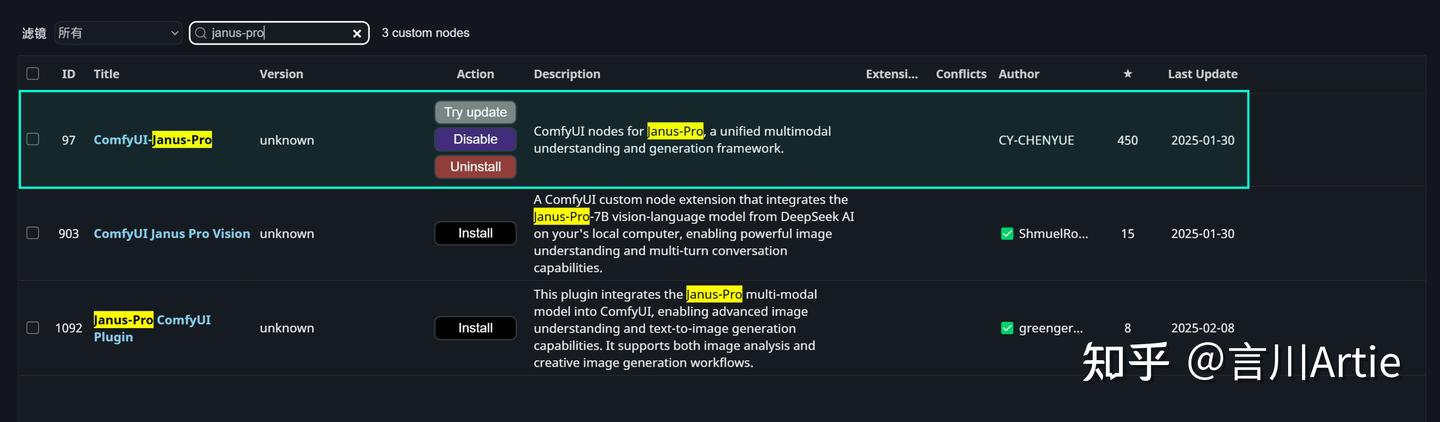The width and height of the screenshot is (1440, 422).
Task: Click ShmuelRo author green check badge
Action: 1007,234
